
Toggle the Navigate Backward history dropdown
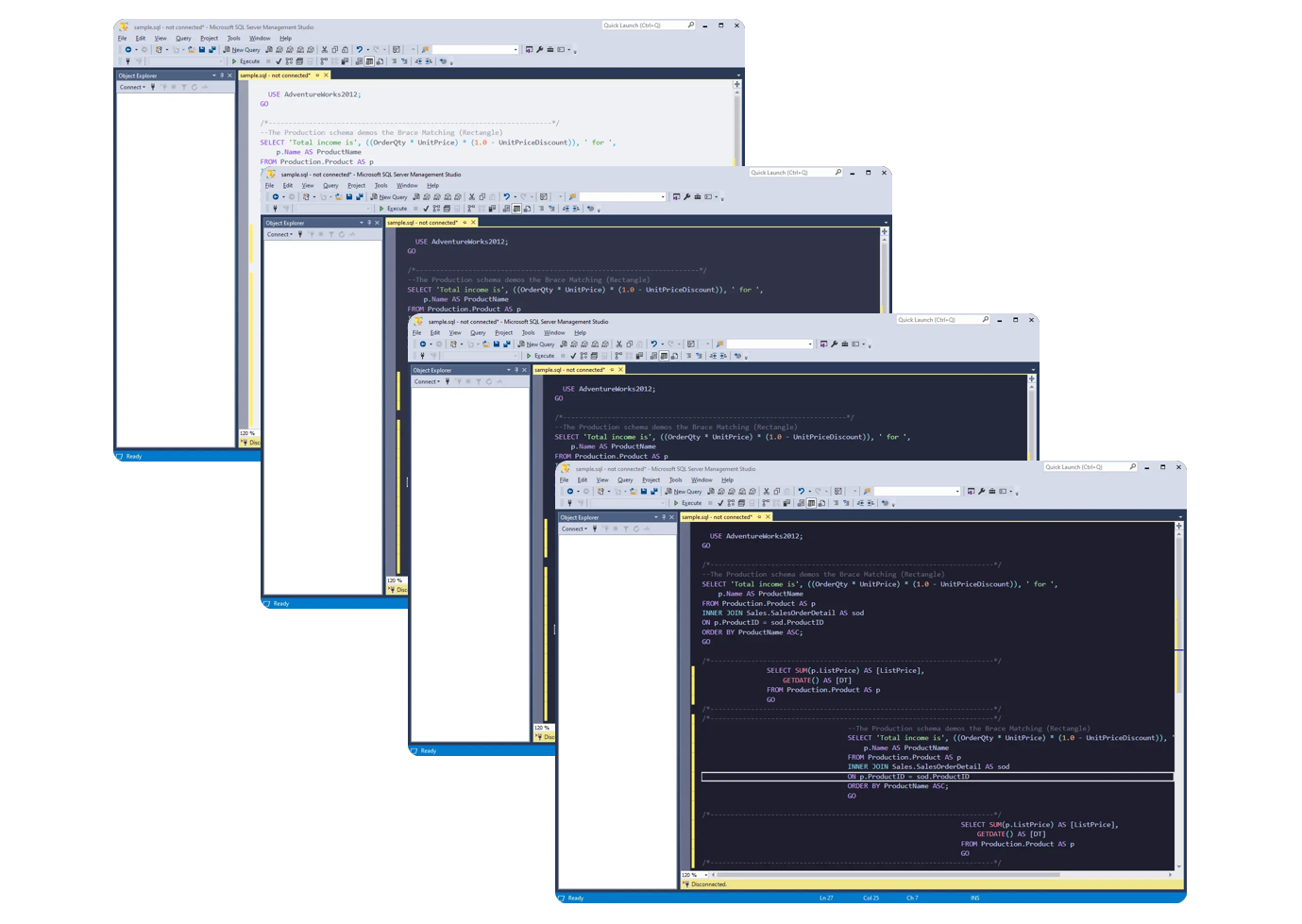(576, 492)
